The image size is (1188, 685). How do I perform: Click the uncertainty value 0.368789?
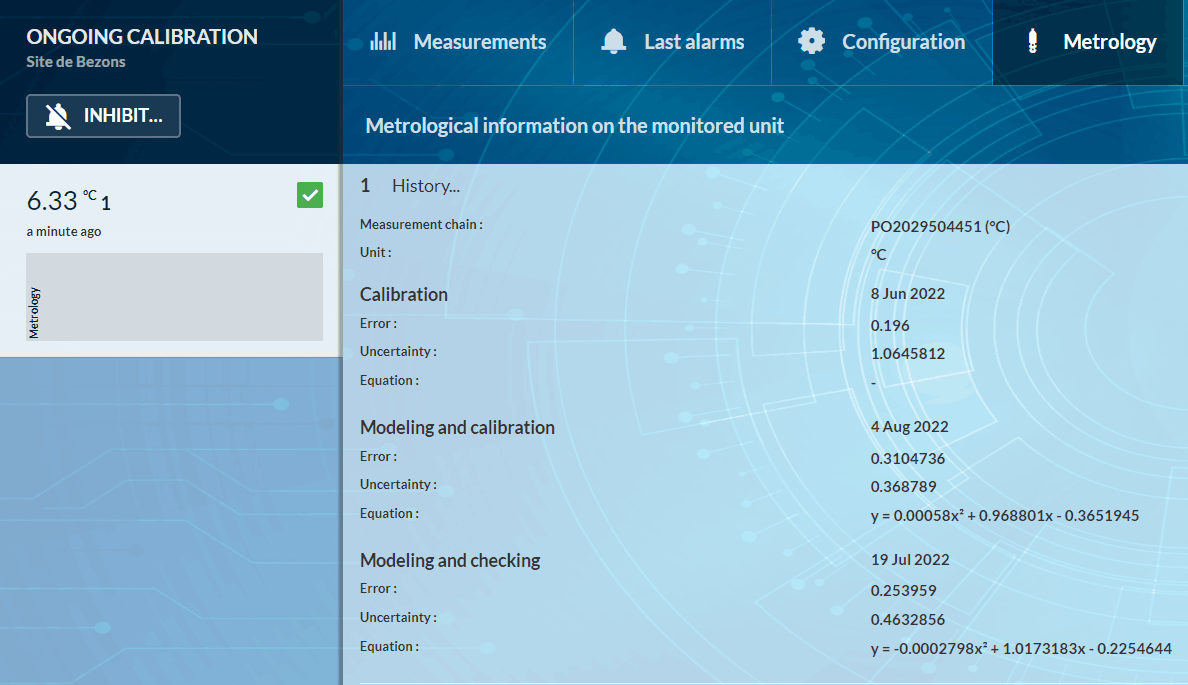coord(903,486)
